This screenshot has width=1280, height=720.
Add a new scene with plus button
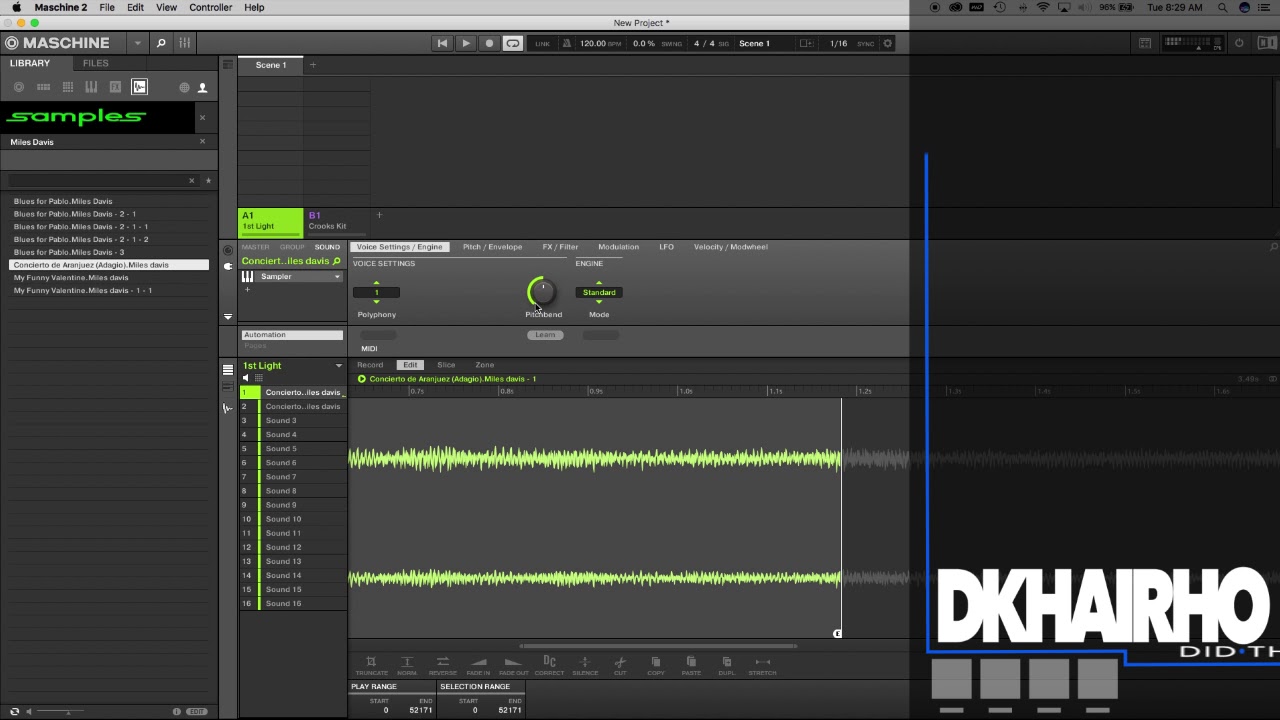click(312, 65)
